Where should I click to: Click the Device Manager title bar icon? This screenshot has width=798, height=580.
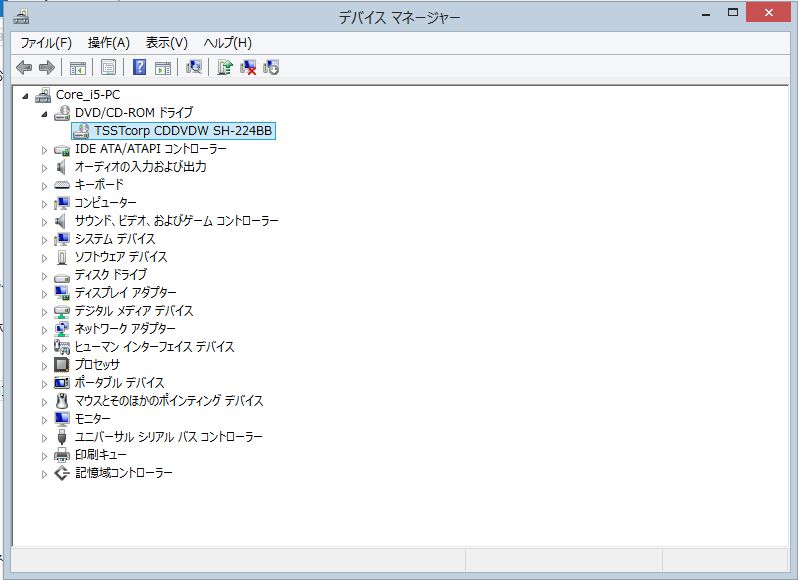[x=21, y=17]
